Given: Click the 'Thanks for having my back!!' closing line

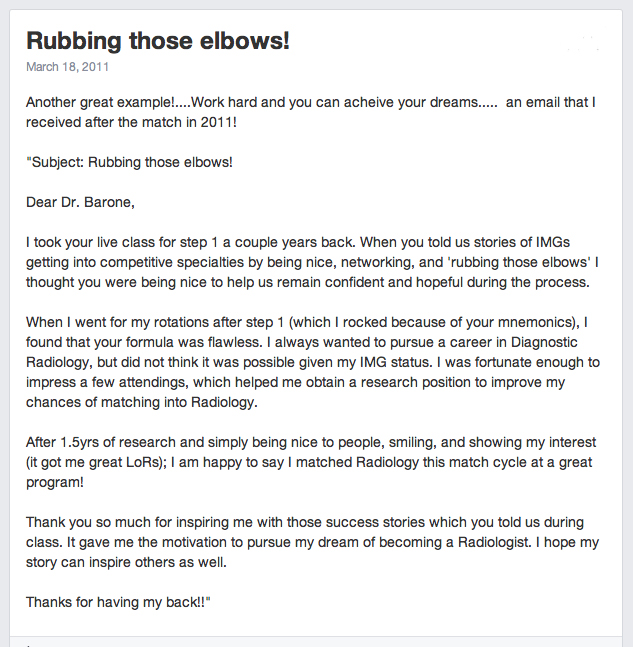Looking at the screenshot, I should tap(118, 602).
